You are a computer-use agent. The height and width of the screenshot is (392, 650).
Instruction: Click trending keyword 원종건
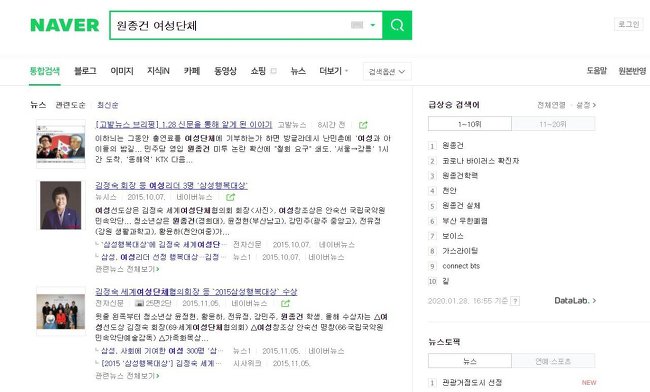[453, 145]
